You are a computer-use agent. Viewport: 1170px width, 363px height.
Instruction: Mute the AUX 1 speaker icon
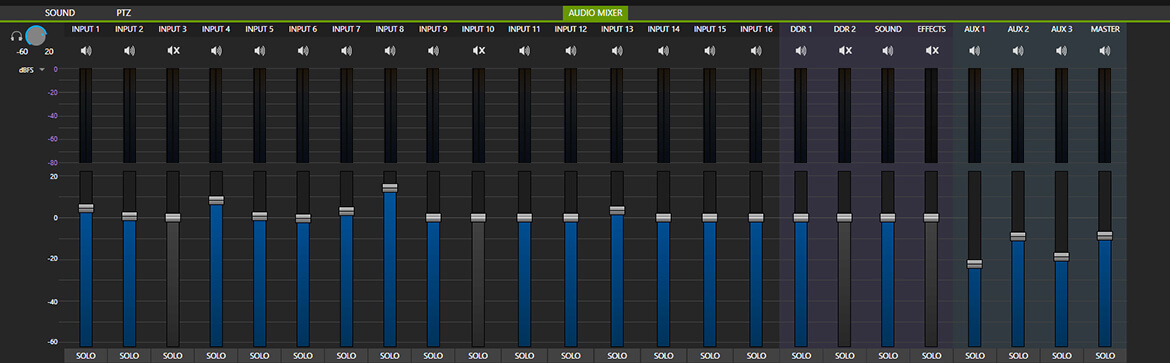[x=975, y=51]
